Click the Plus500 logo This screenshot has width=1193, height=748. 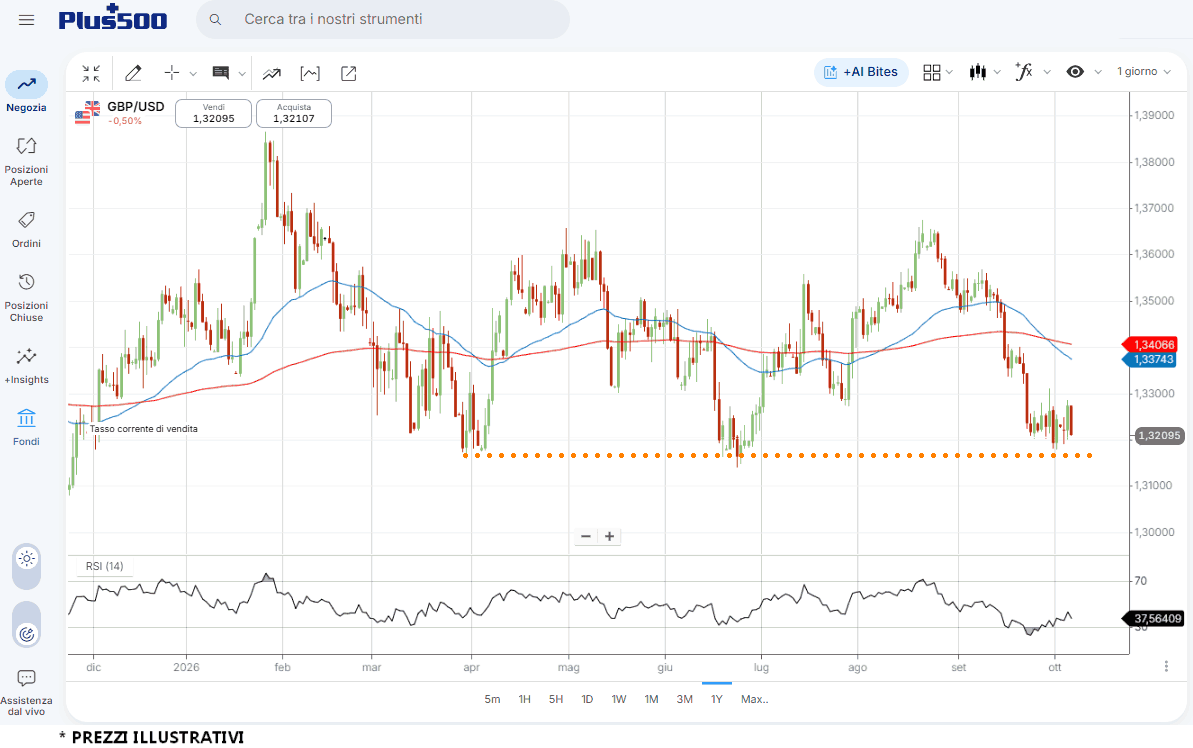click(x=113, y=18)
